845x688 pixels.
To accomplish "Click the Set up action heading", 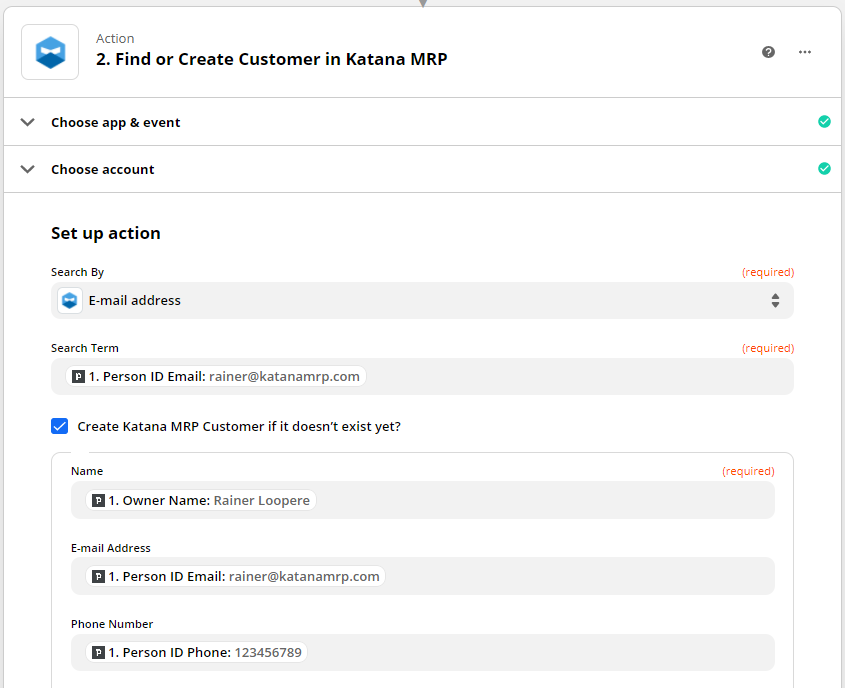I will (106, 233).
